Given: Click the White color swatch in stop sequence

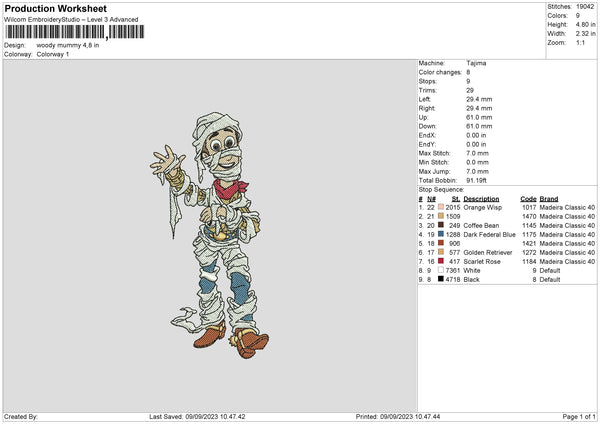Looking at the screenshot, I should coord(441,270).
